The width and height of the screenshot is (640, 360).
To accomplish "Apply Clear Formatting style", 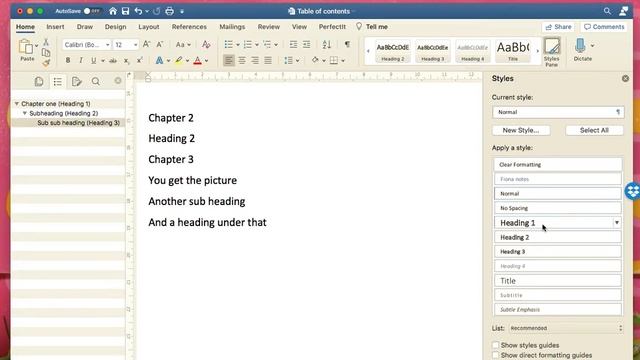I will pyautogui.click(x=558, y=164).
